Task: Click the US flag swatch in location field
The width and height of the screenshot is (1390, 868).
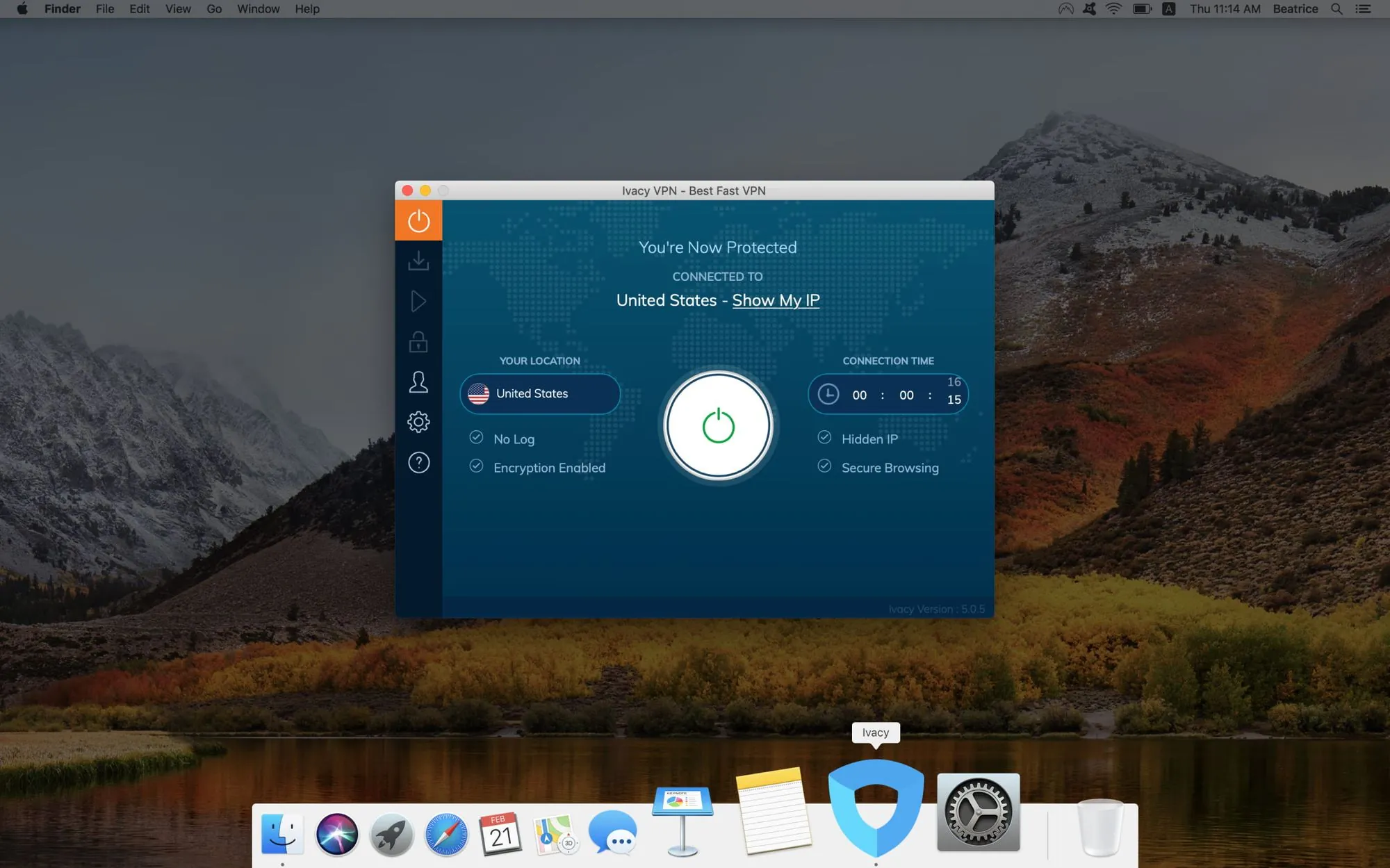Action: 477,393
